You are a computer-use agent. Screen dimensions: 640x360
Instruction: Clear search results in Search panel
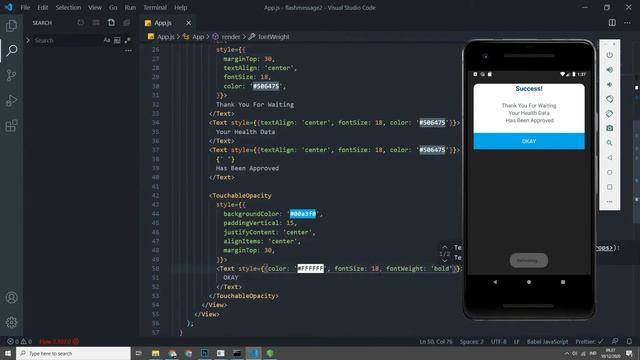[x=96, y=23]
